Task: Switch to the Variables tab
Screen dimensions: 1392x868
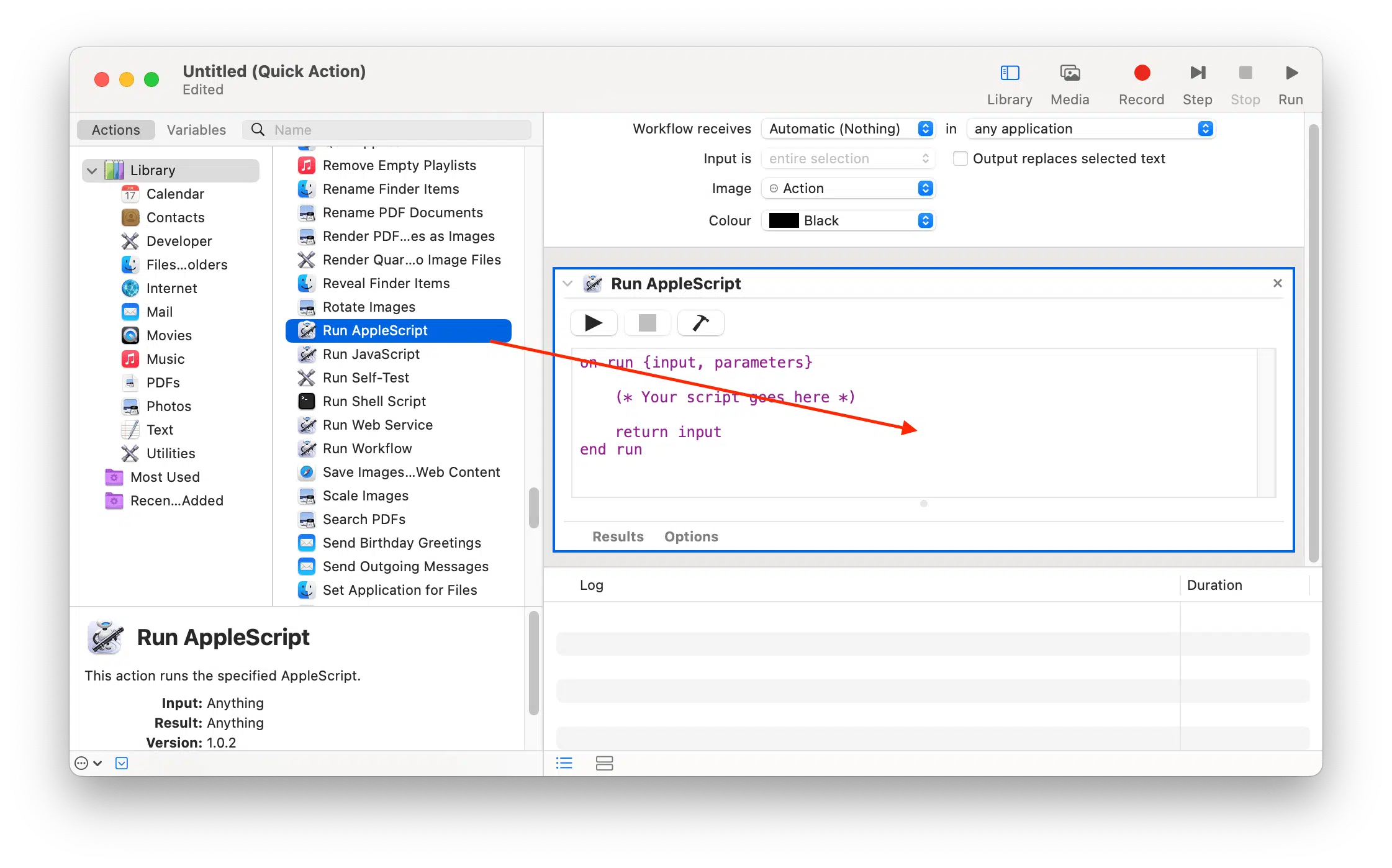Action: 196,130
